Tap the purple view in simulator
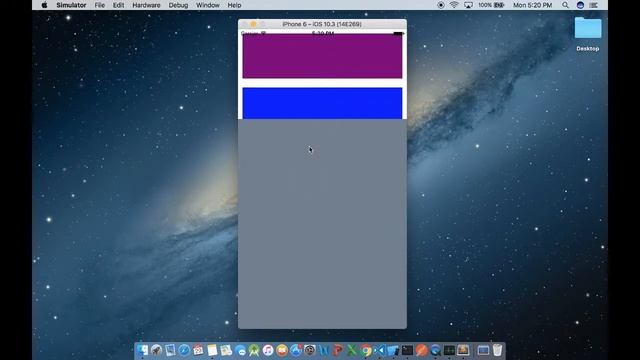 click(x=322, y=56)
